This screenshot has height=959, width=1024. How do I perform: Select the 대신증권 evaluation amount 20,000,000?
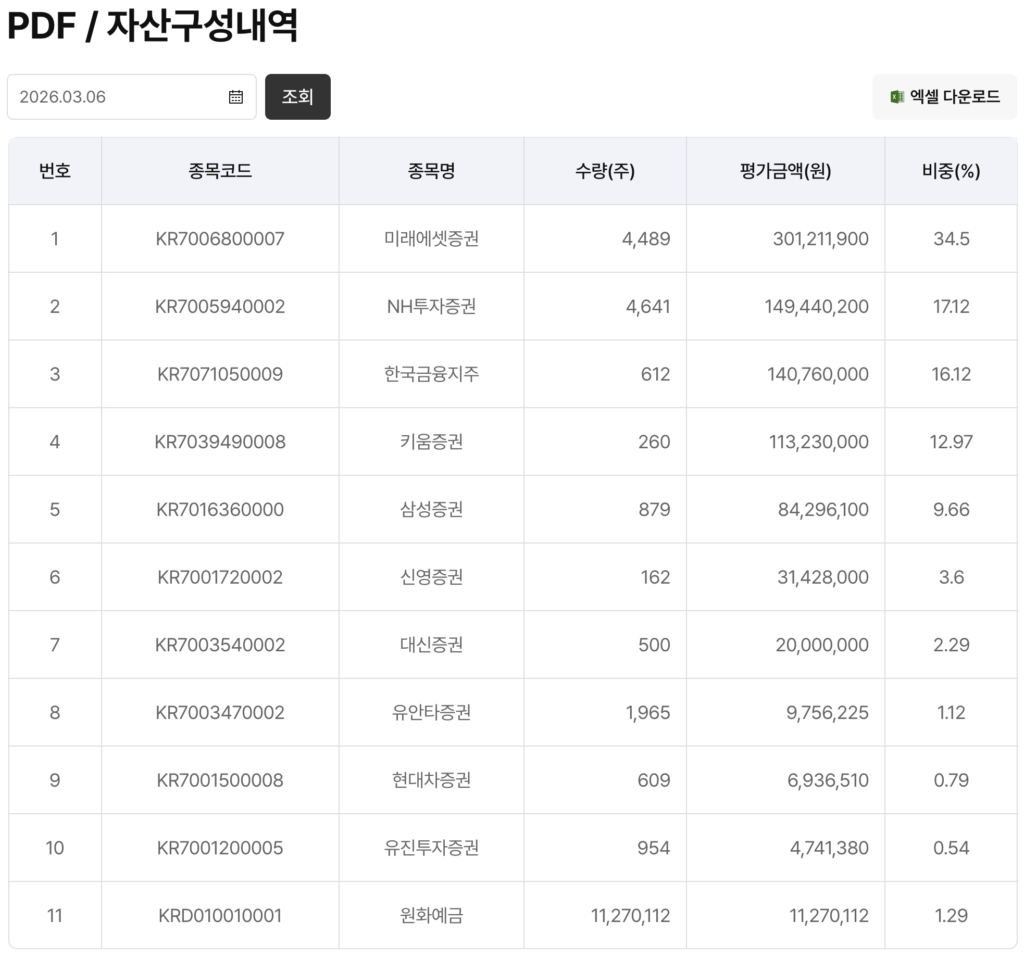point(821,645)
